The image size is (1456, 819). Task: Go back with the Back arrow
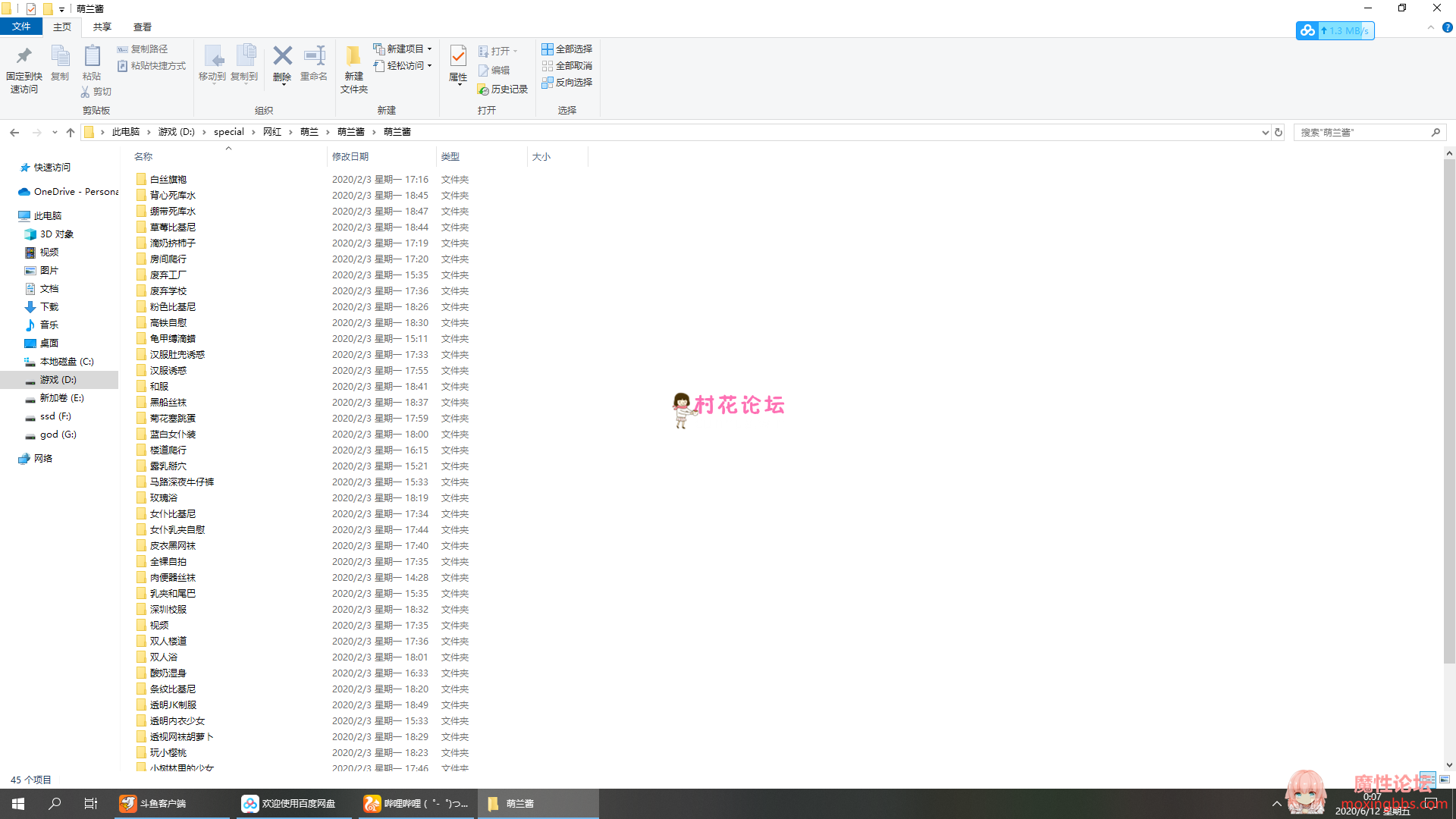pos(14,133)
